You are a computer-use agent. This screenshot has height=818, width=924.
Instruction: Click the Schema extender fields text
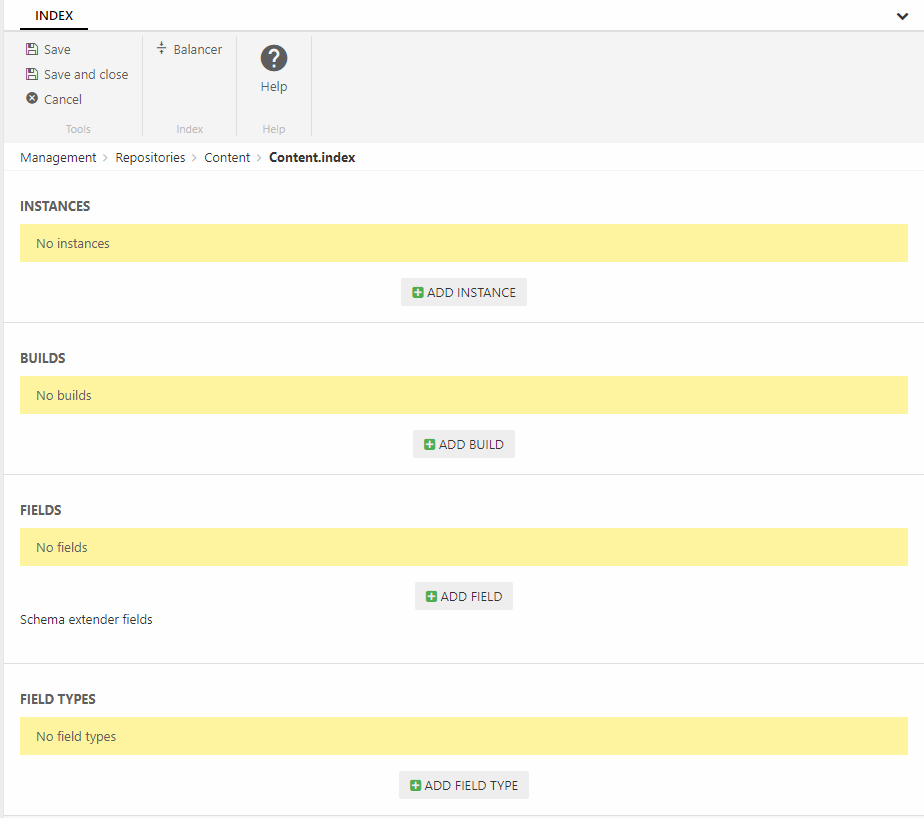click(x=86, y=619)
